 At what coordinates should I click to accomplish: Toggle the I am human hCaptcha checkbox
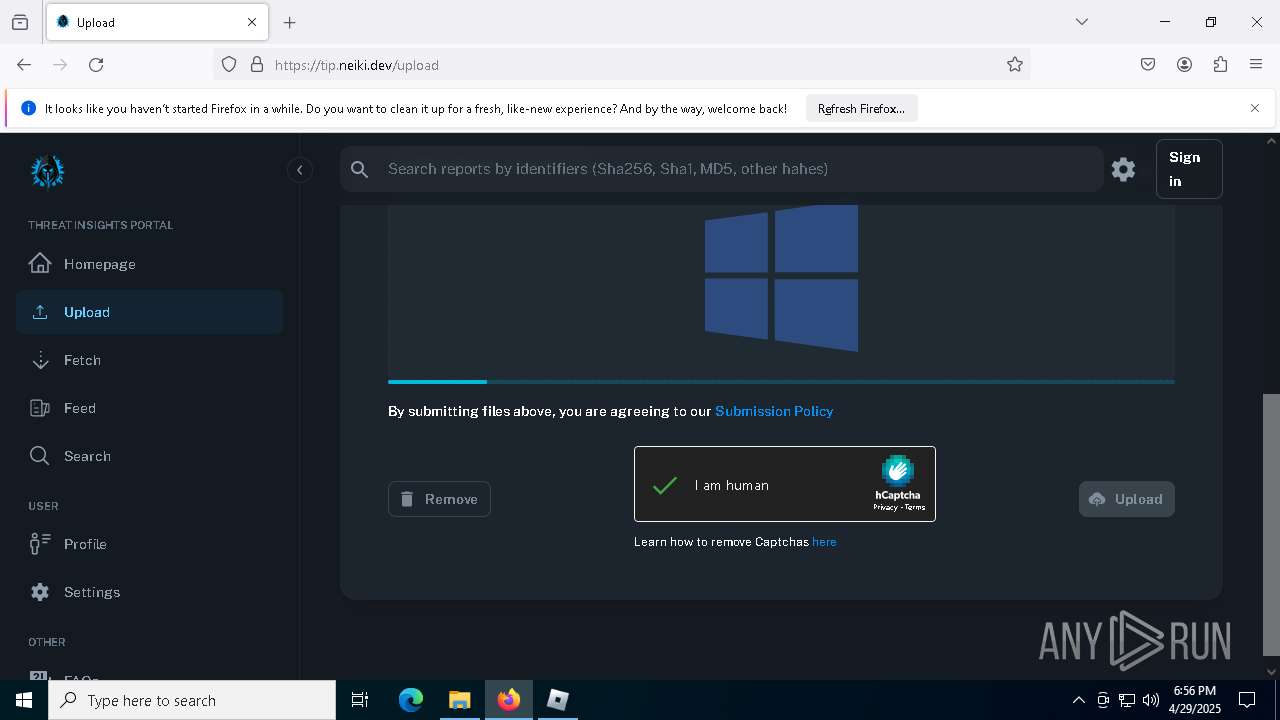click(x=665, y=485)
